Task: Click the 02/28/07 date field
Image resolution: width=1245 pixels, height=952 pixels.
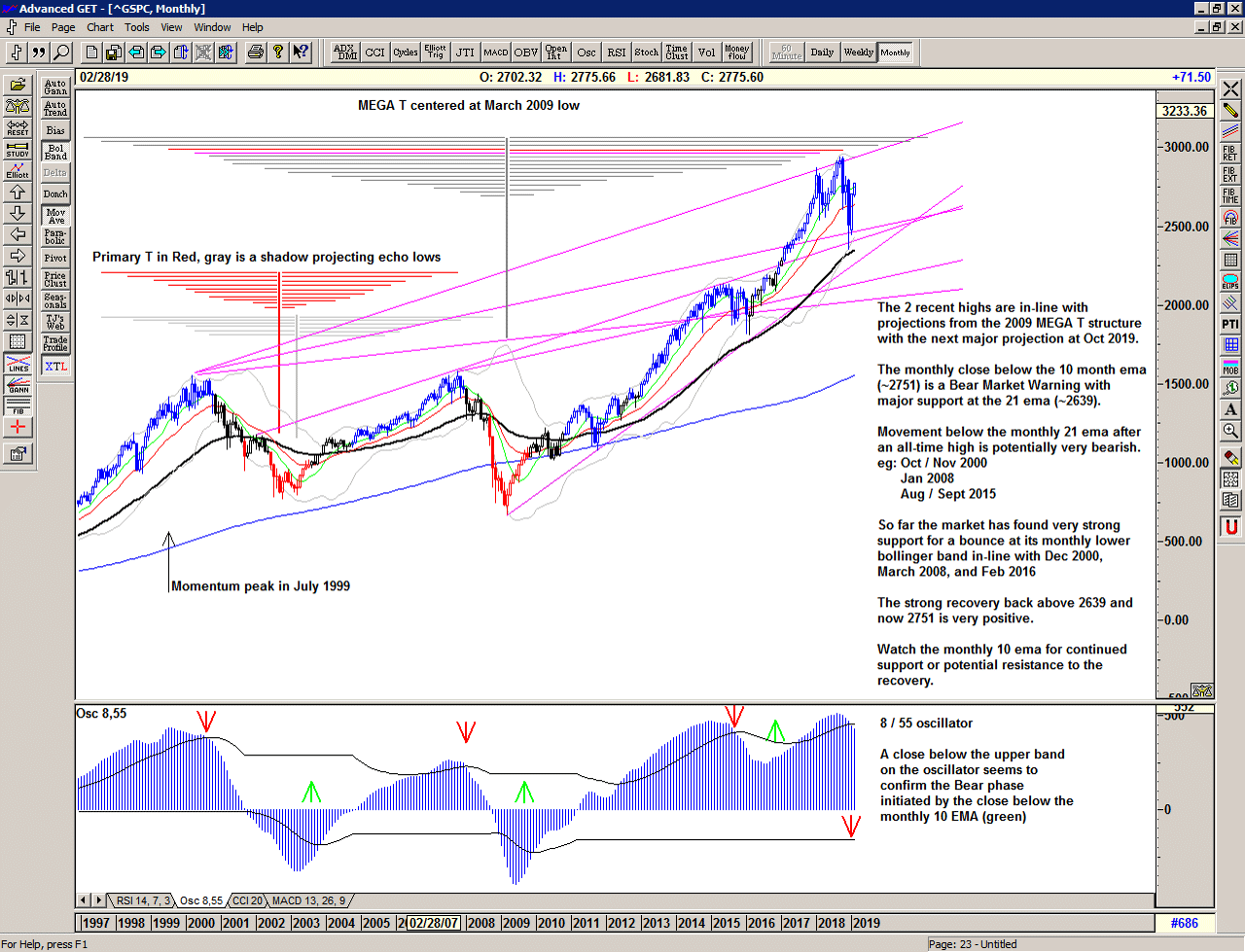Action: pos(435,923)
